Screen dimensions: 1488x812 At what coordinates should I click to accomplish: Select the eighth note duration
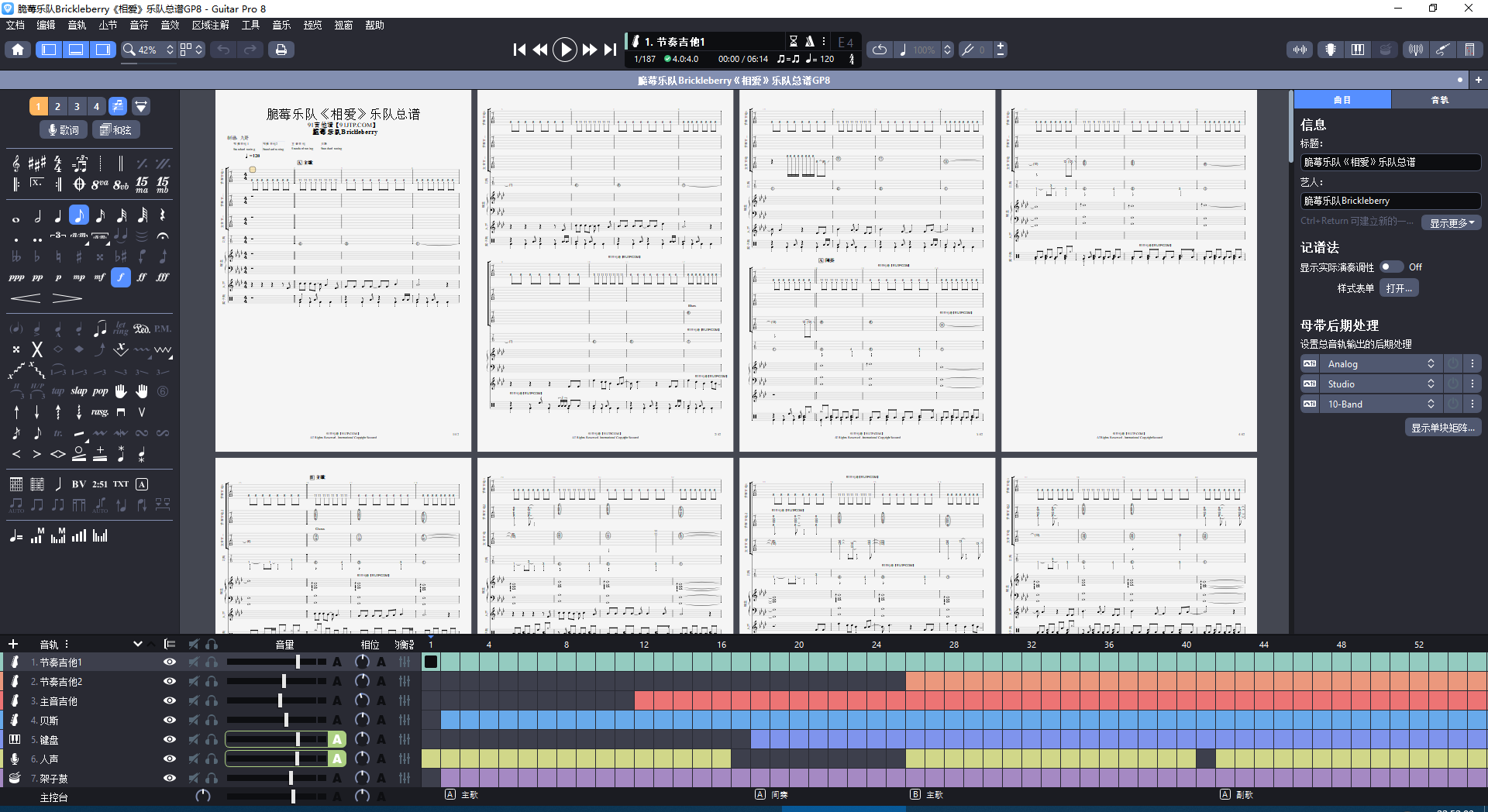tap(79, 215)
